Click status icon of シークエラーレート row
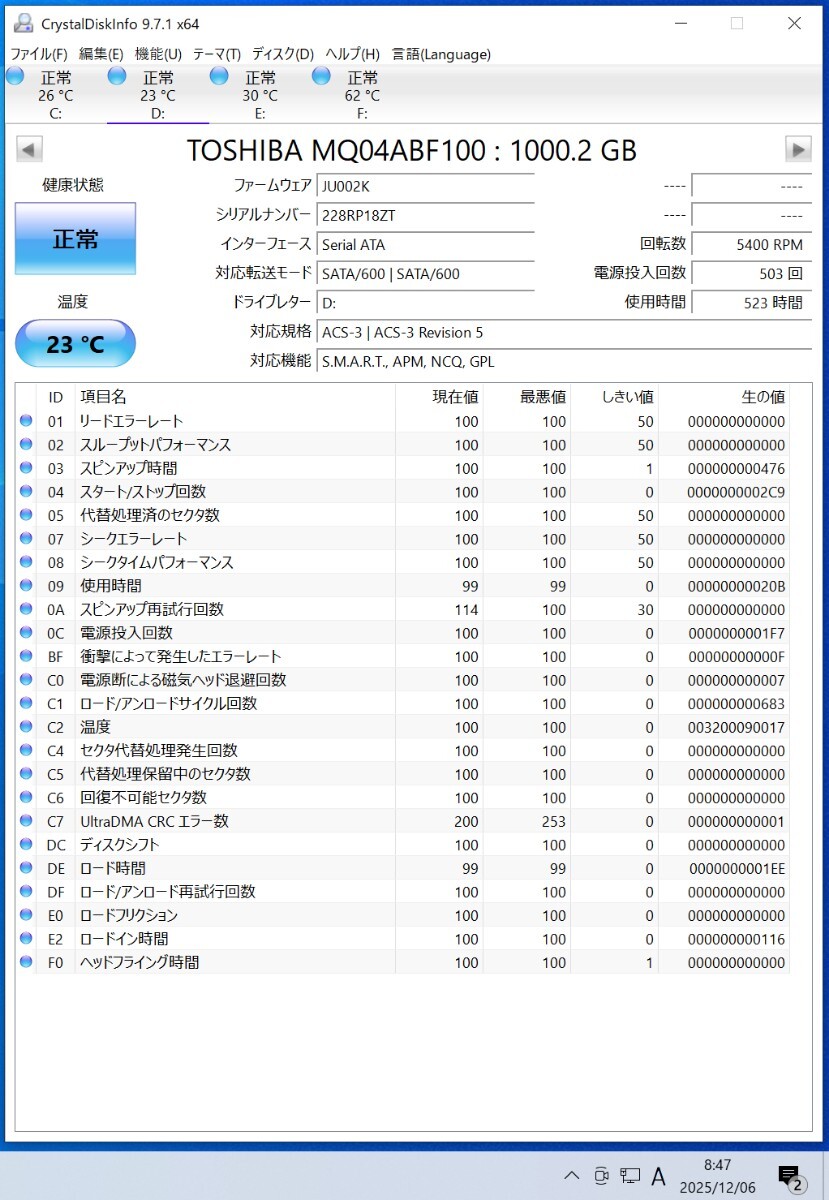The width and height of the screenshot is (829, 1200). click(x=26, y=538)
